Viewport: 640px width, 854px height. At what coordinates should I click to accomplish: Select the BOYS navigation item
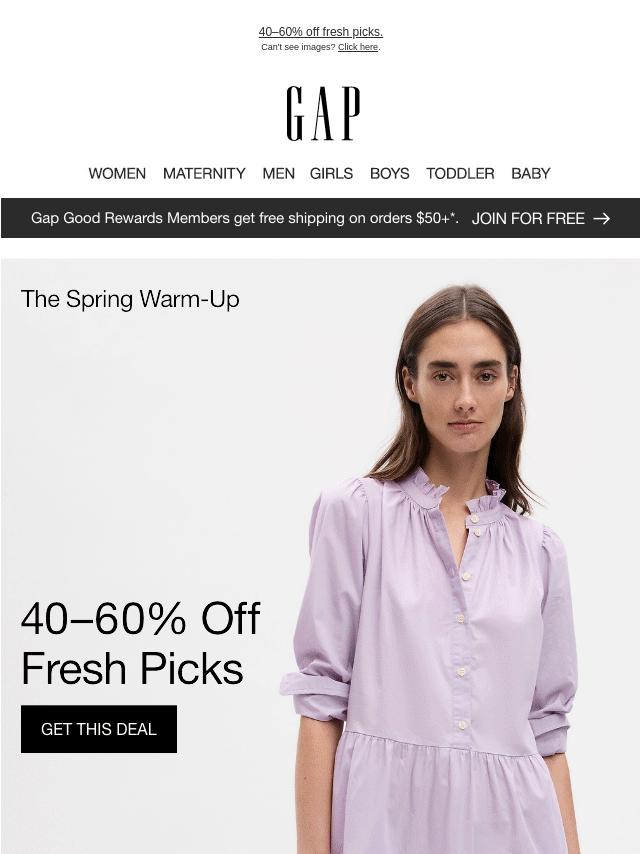click(x=389, y=173)
